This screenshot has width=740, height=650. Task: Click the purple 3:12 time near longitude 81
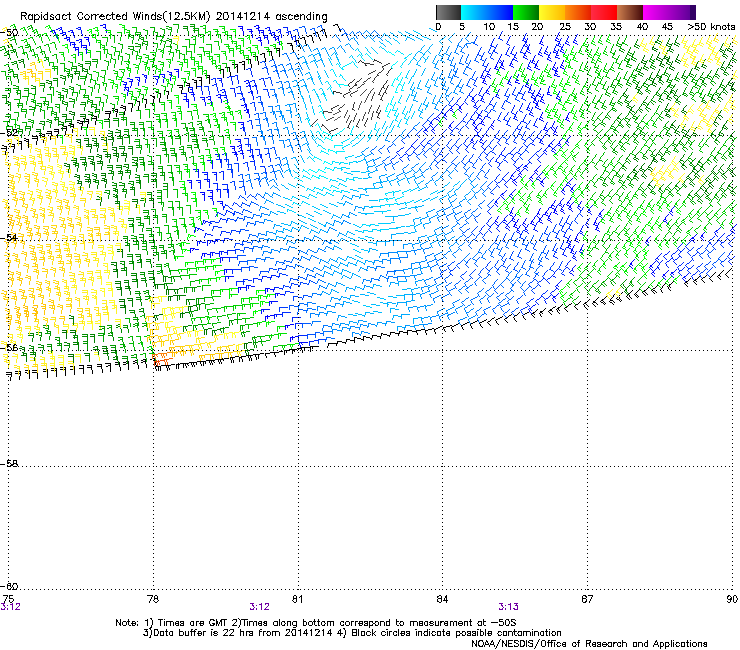pyautogui.click(x=260, y=607)
